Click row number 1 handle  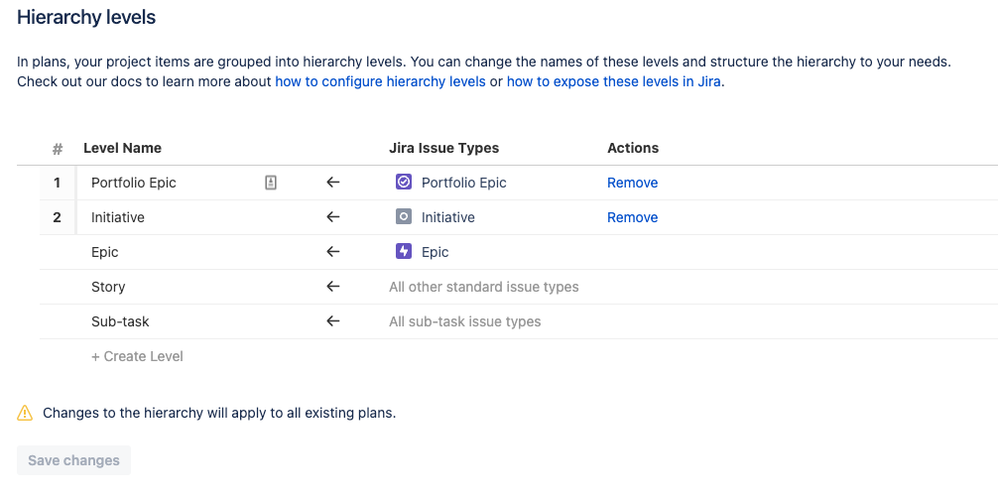57,183
